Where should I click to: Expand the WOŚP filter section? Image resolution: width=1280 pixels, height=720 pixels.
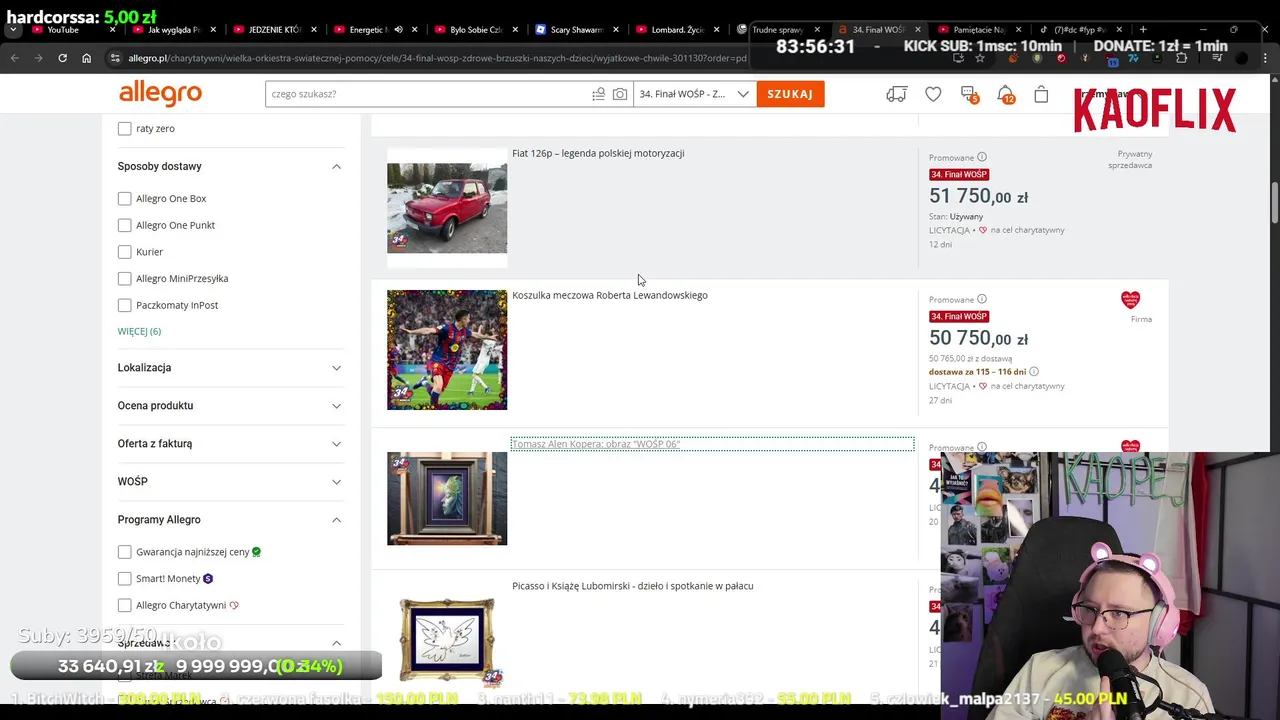point(230,482)
